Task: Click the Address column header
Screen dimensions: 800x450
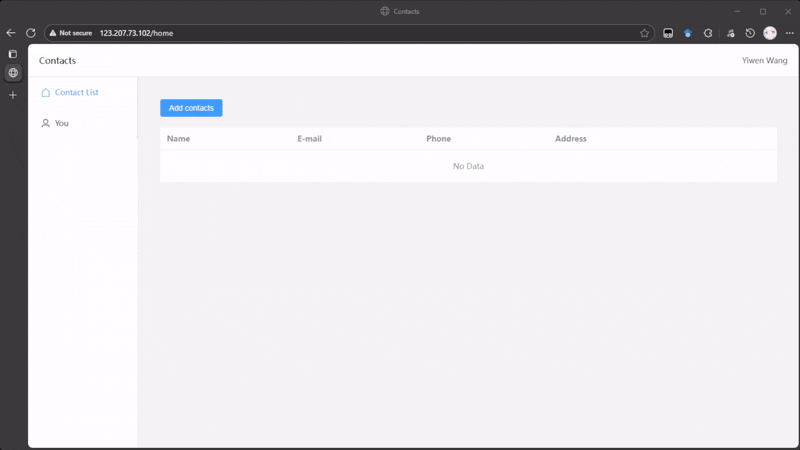Action: (571, 139)
